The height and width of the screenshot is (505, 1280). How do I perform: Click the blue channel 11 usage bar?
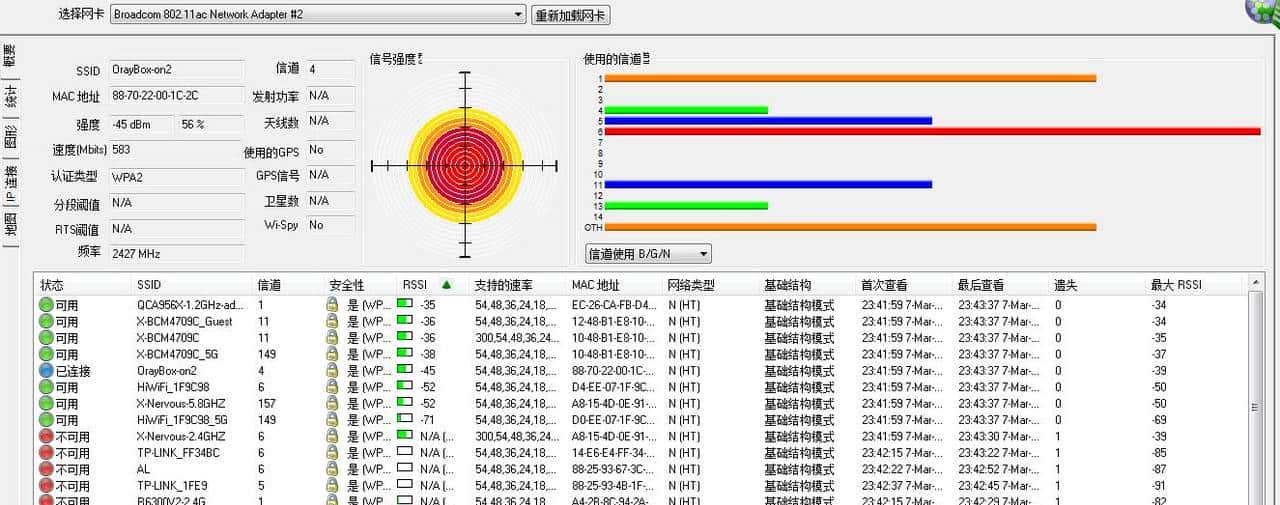point(768,184)
